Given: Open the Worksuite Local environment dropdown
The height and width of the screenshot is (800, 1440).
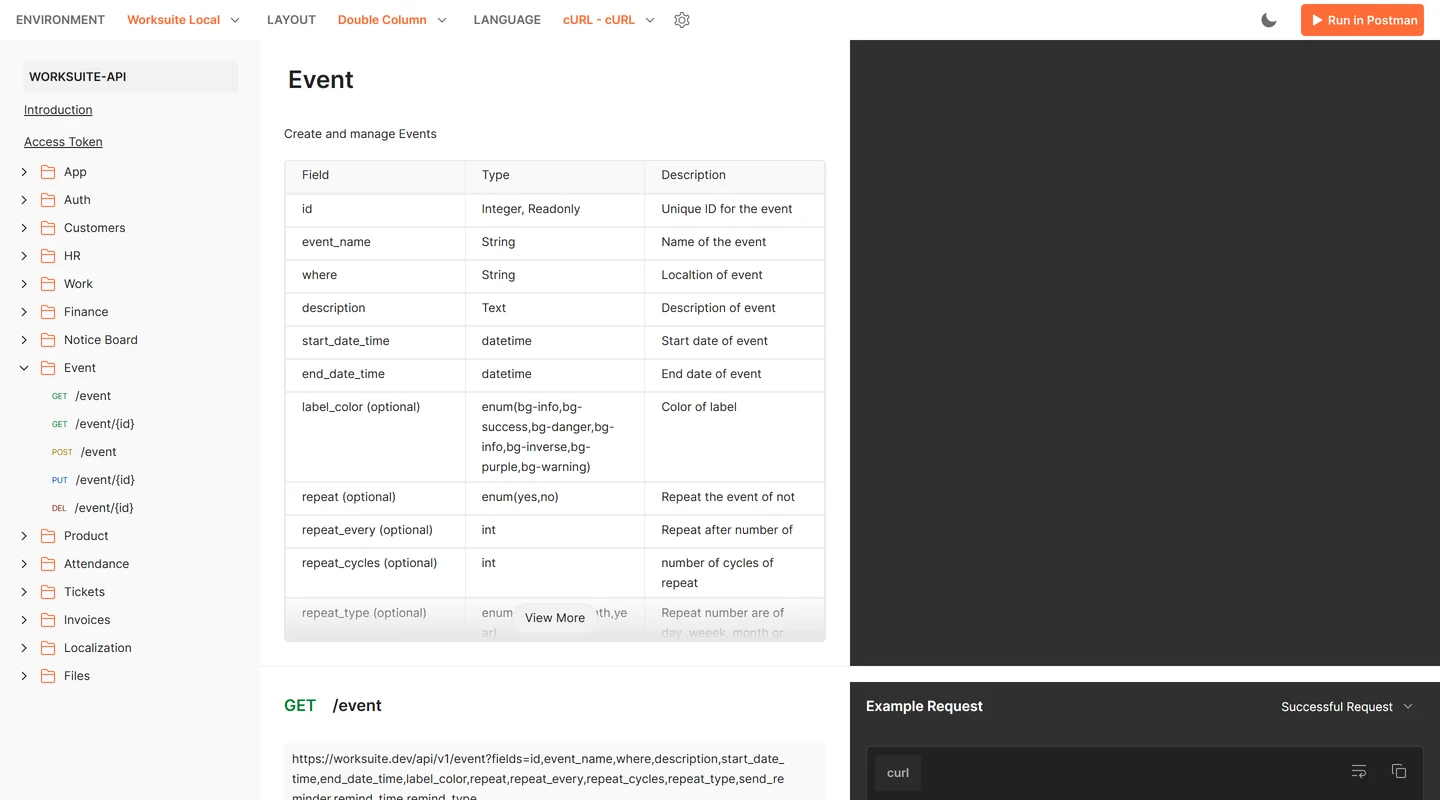Looking at the screenshot, I should tap(184, 20).
